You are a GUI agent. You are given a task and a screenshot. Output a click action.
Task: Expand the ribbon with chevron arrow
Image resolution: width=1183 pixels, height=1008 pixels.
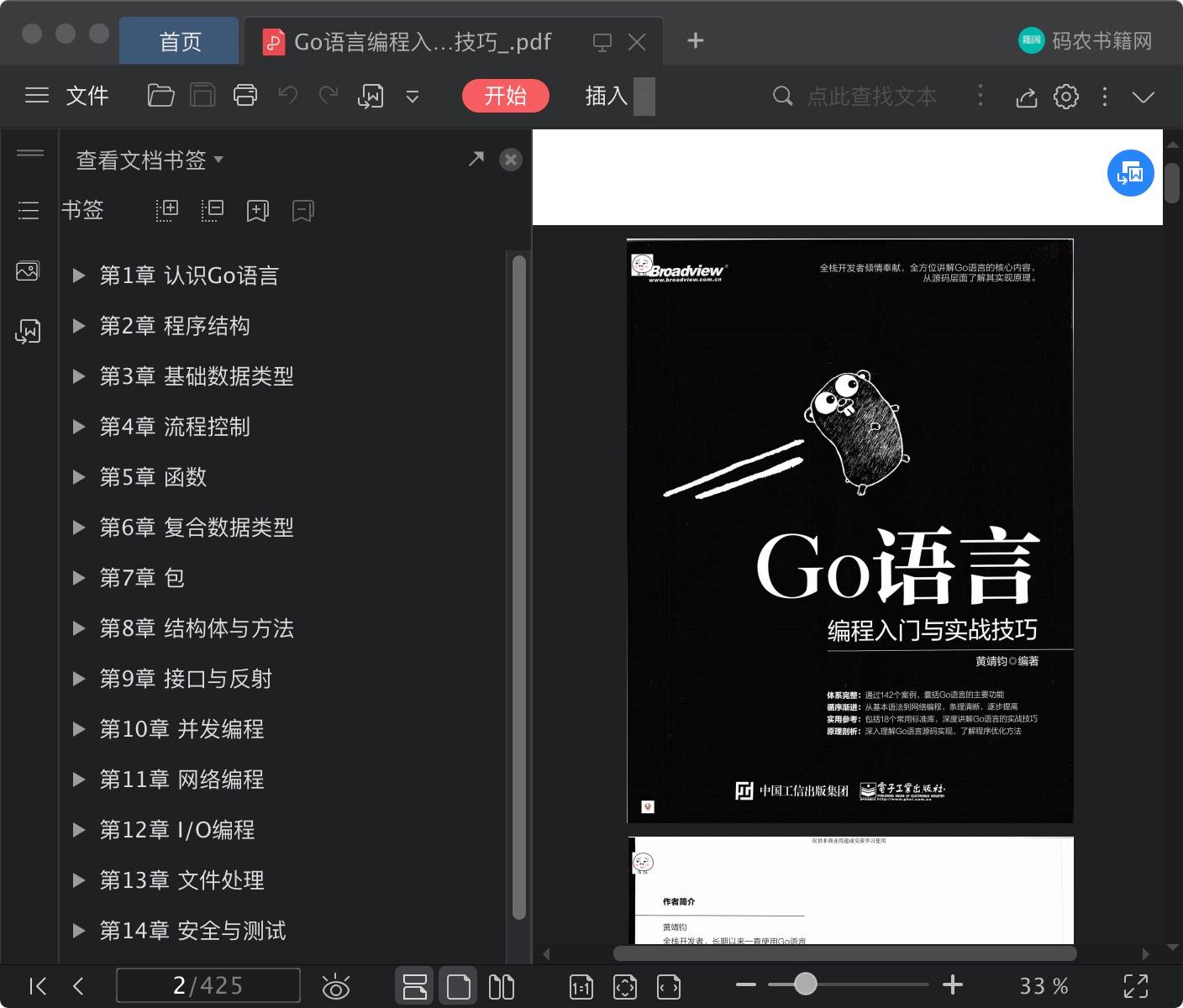point(1144,97)
